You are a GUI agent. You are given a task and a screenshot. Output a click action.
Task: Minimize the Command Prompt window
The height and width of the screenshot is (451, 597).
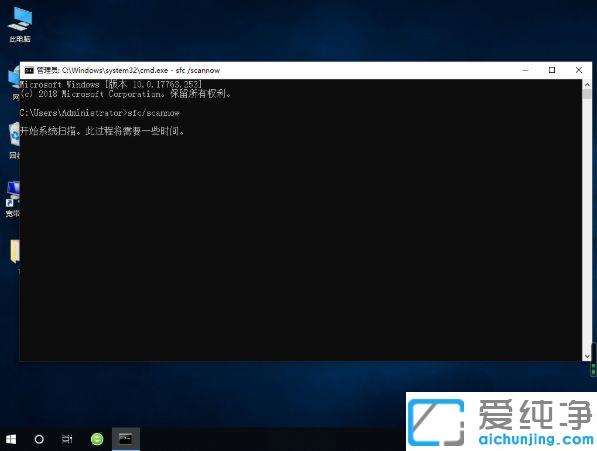525,70
